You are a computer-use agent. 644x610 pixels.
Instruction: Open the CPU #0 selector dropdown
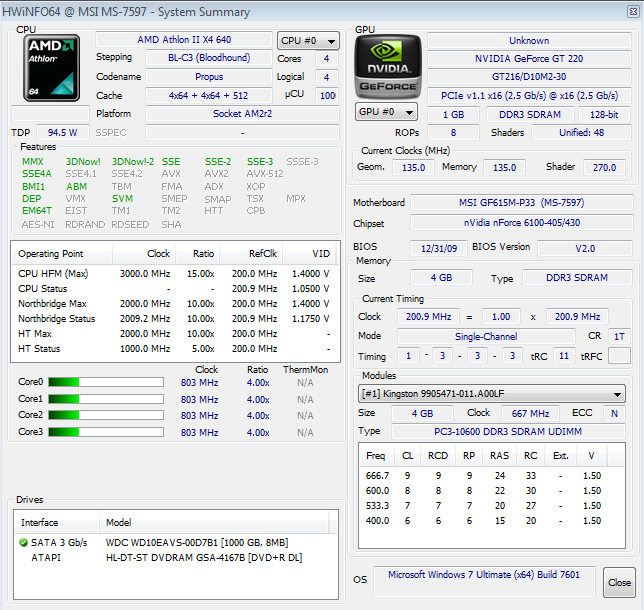point(308,41)
